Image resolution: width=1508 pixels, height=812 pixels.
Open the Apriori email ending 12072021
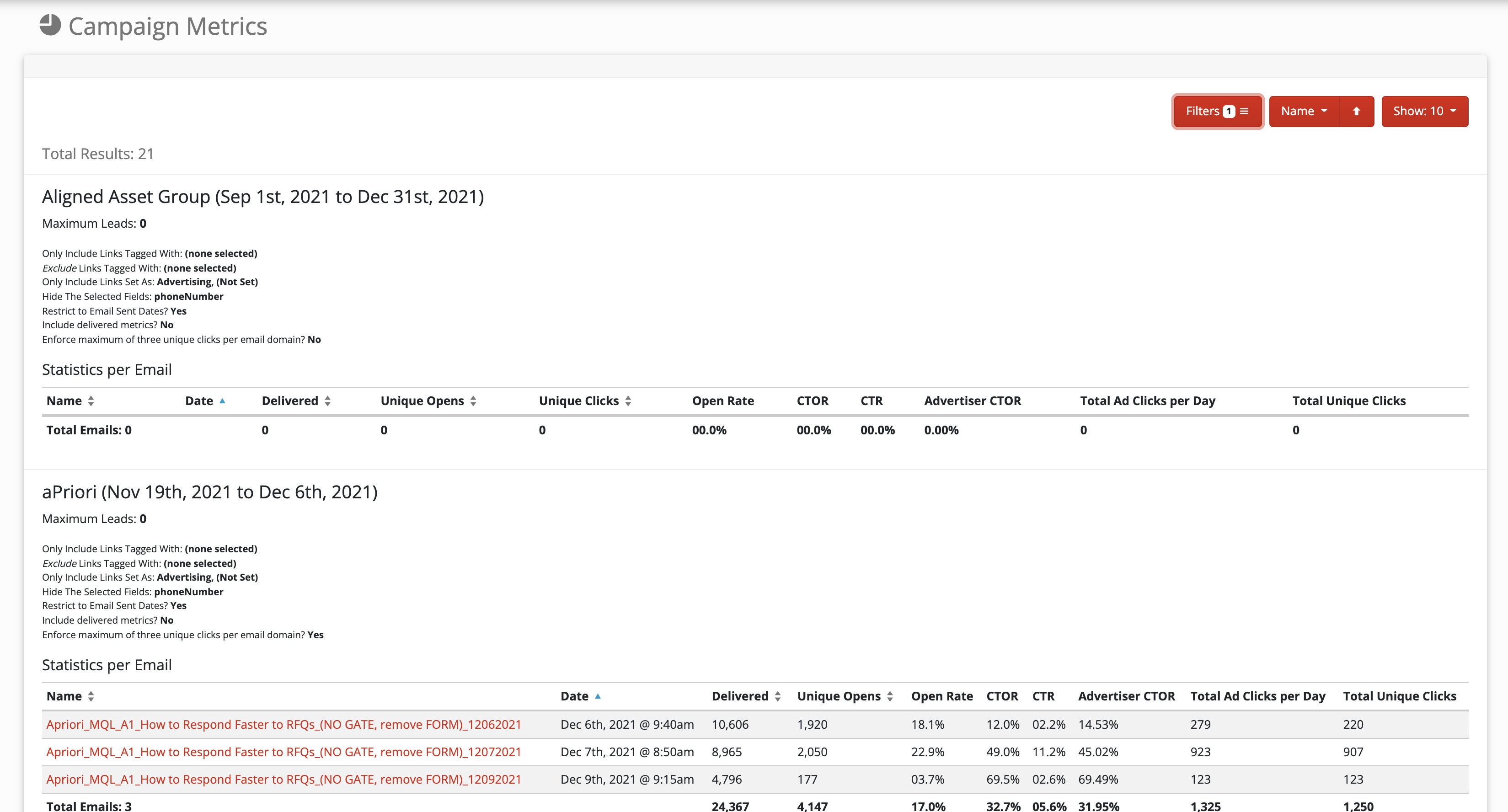tap(283, 752)
